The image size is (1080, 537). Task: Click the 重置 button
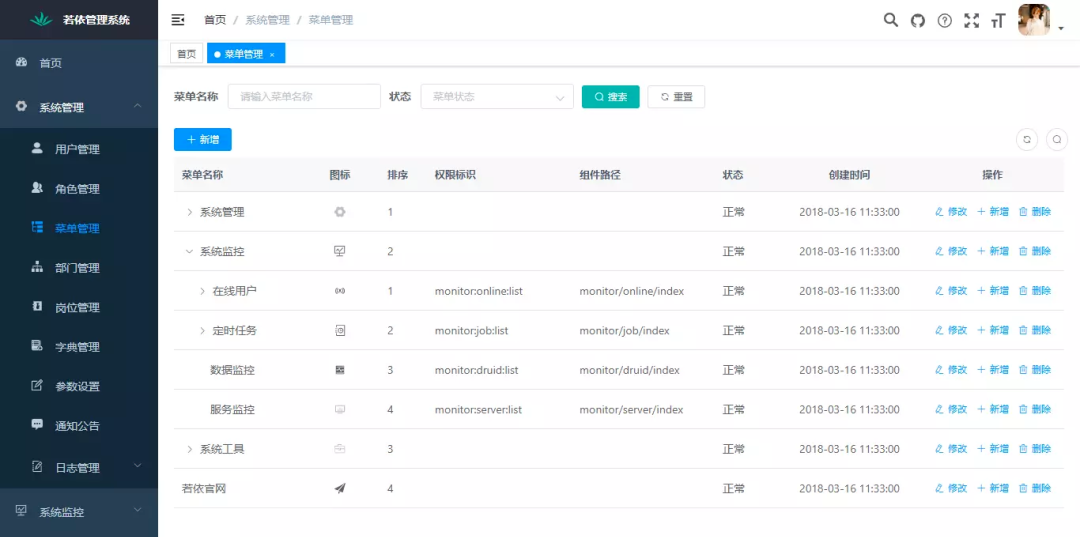tap(676, 96)
